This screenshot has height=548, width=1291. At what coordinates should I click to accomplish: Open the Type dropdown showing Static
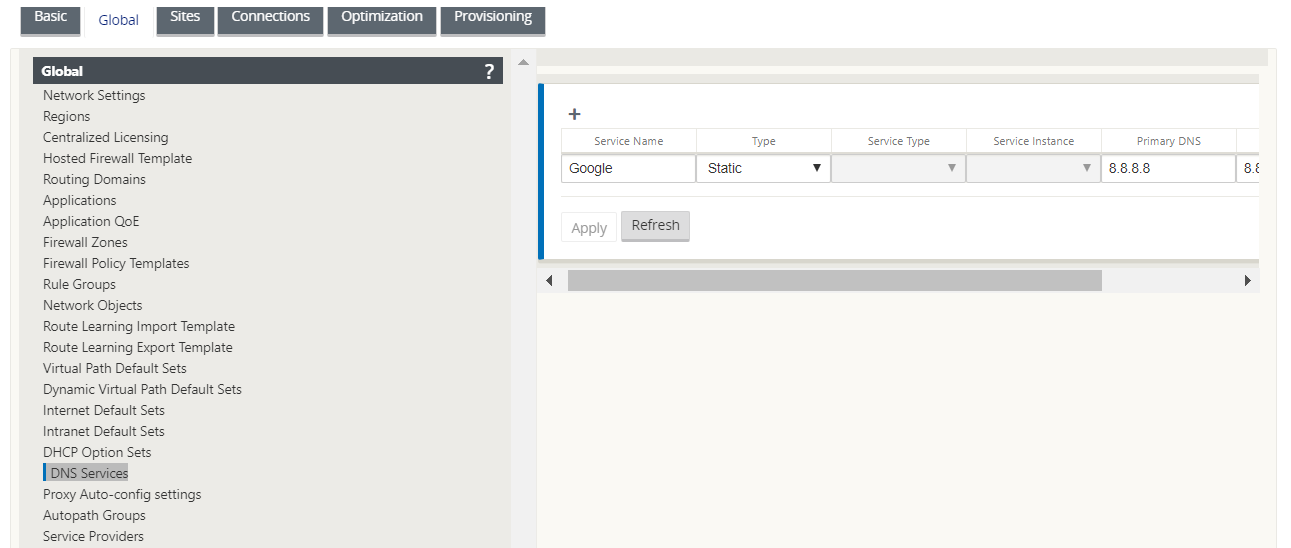point(764,168)
